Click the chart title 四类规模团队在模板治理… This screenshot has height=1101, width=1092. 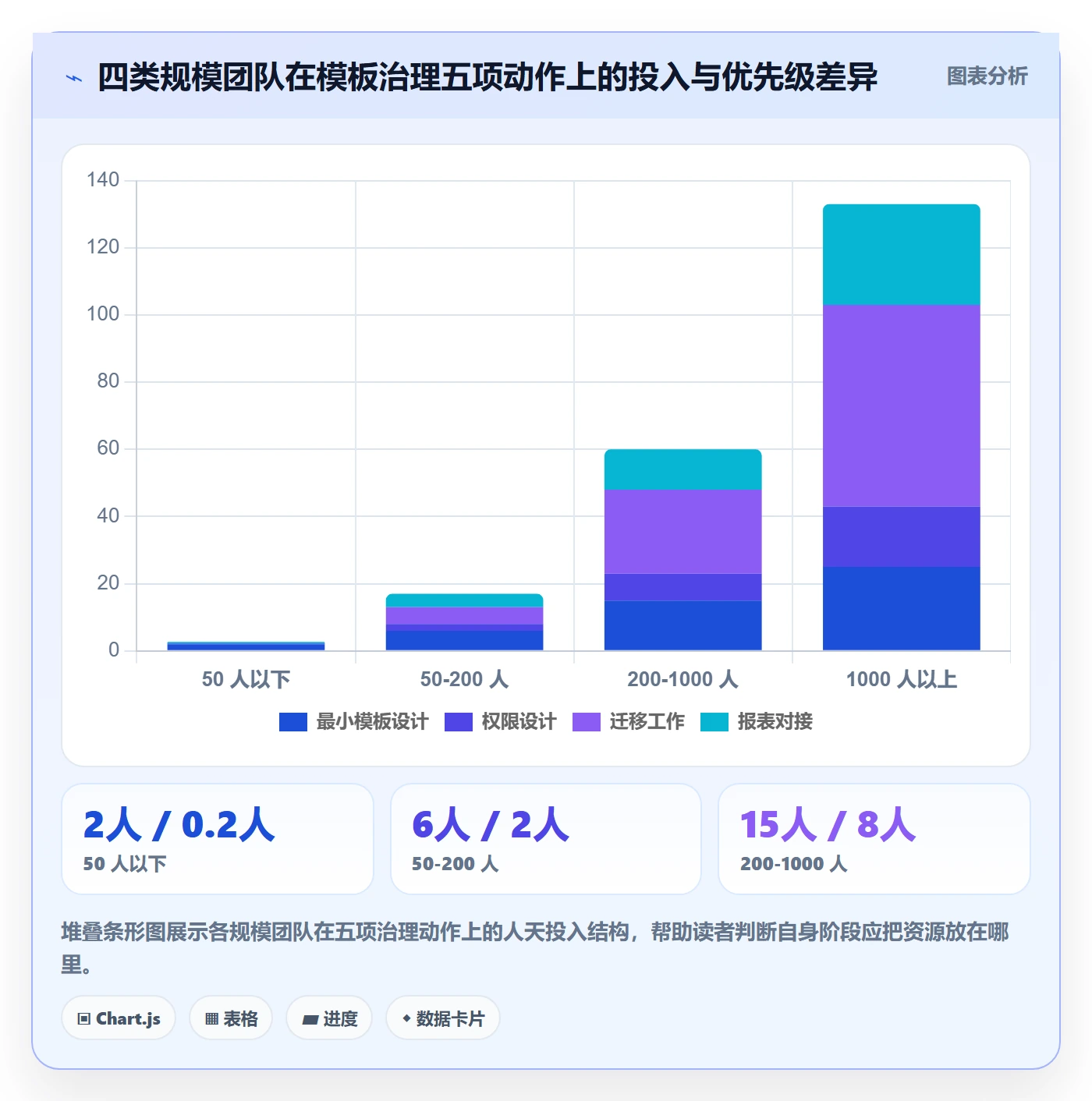(x=487, y=77)
